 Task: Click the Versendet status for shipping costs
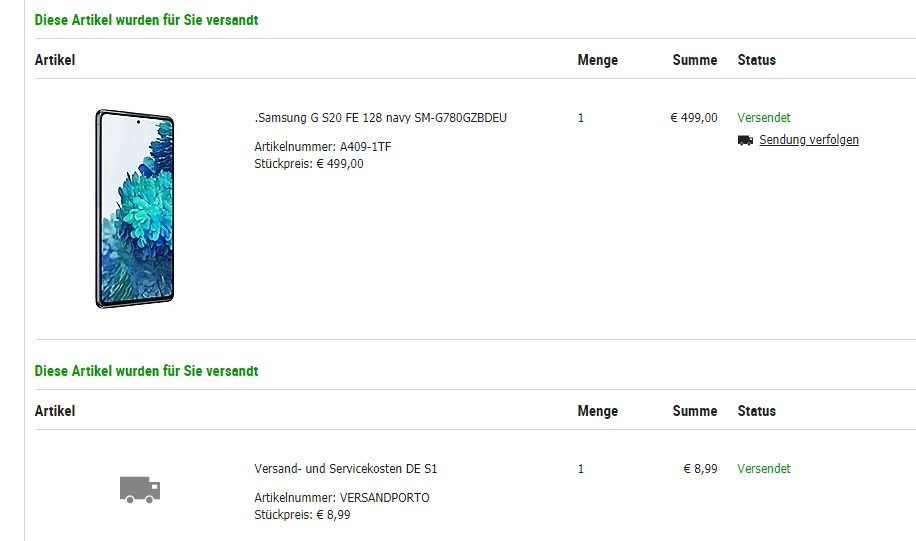point(764,469)
